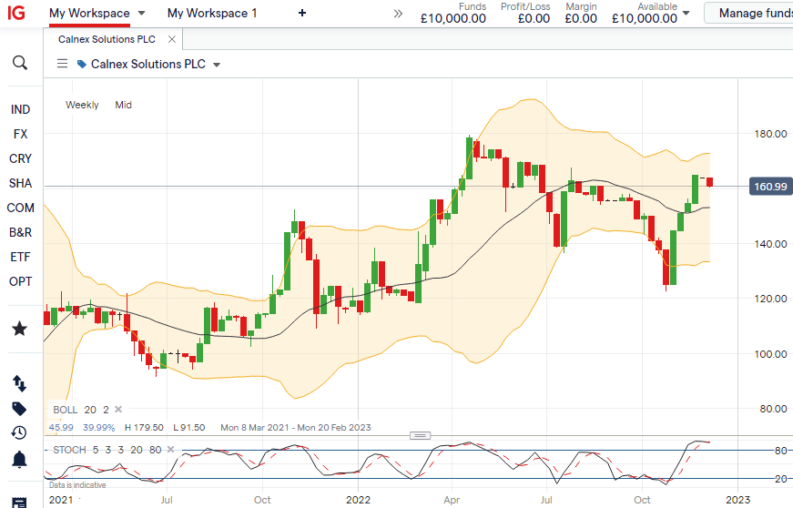Click the IG logo
The width and height of the screenshot is (793, 508).
16,13
